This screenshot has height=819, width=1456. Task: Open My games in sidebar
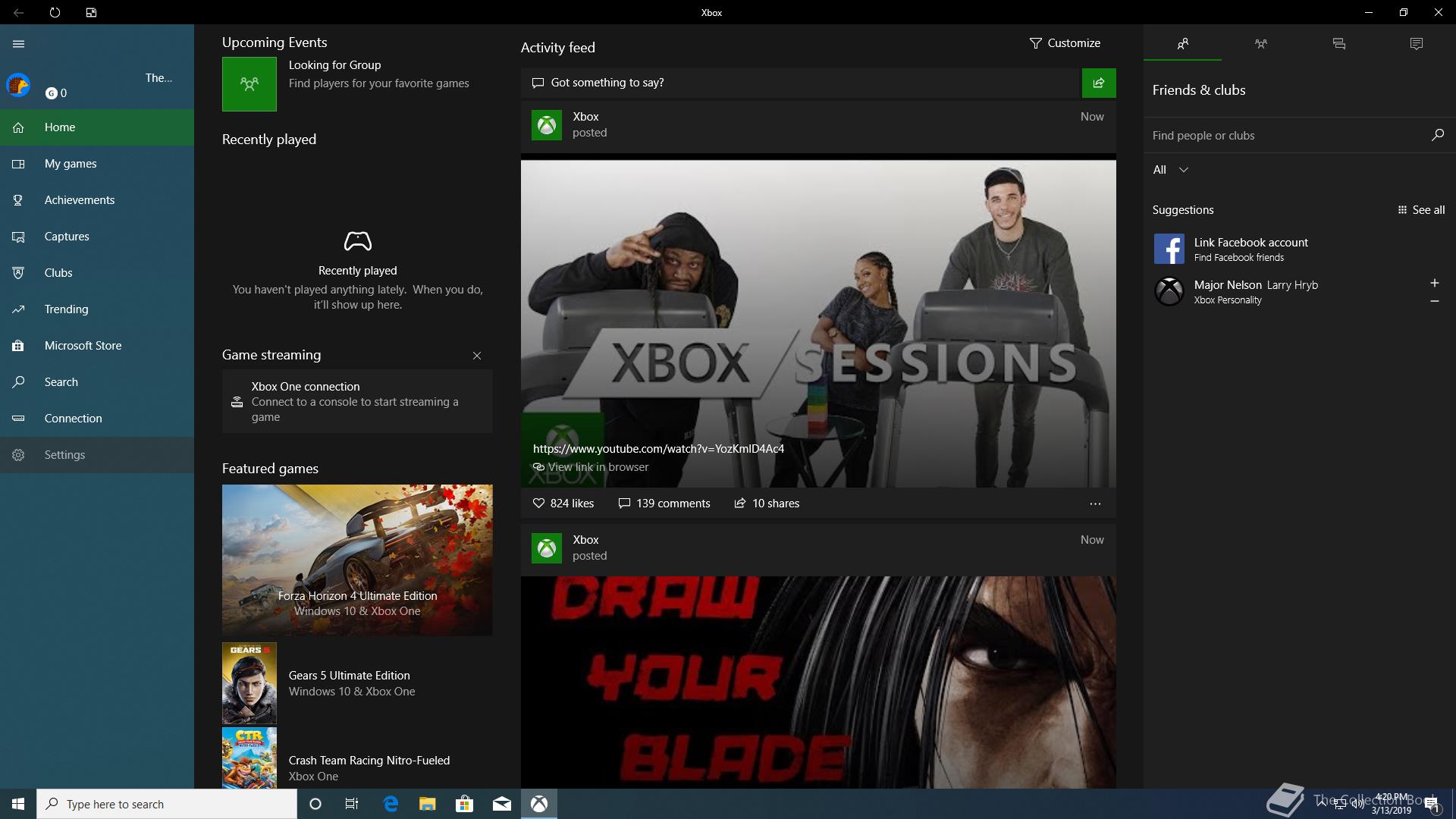(x=97, y=164)
